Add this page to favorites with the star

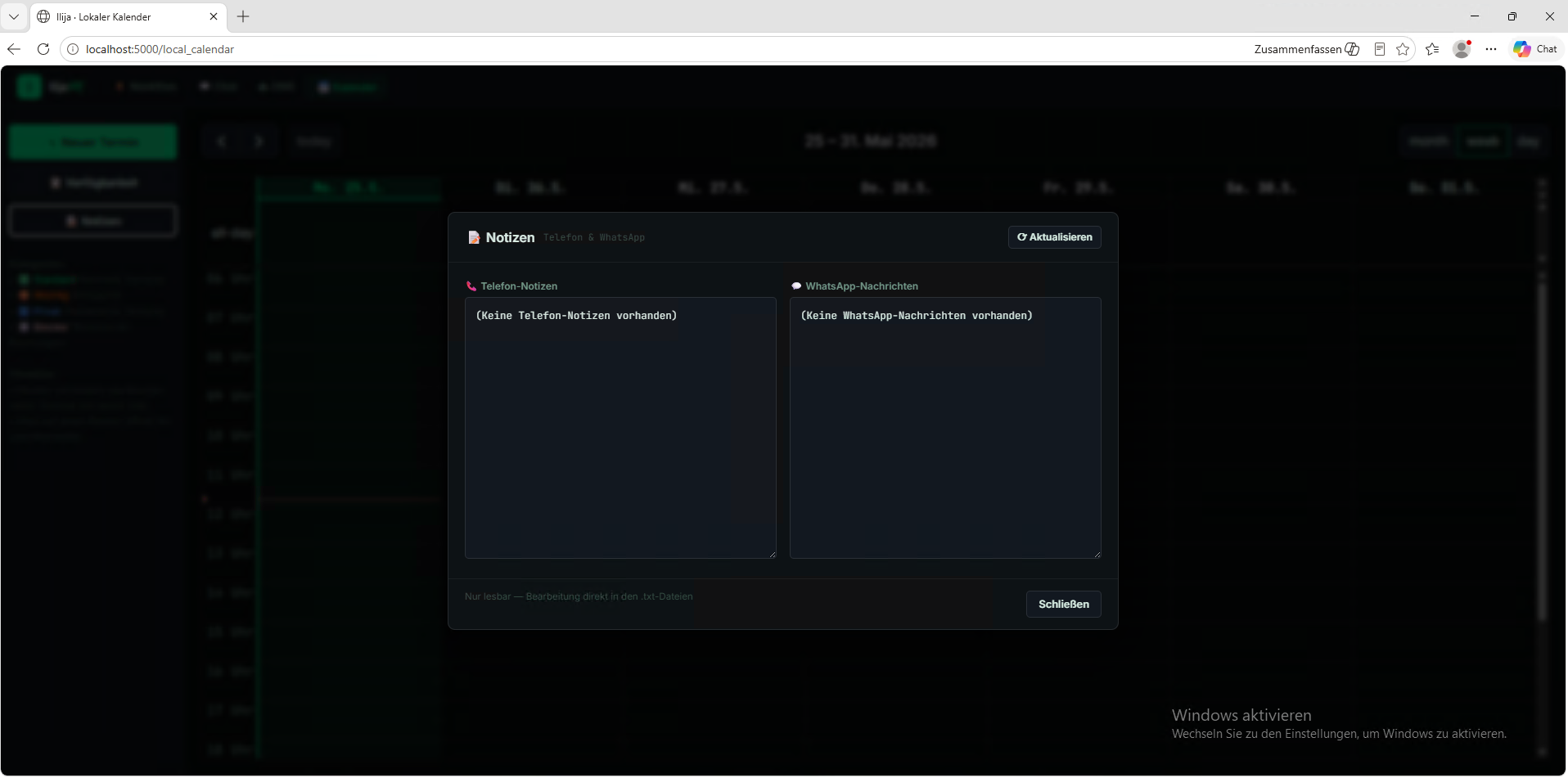pyautogui.click(x=1403, y=49)
